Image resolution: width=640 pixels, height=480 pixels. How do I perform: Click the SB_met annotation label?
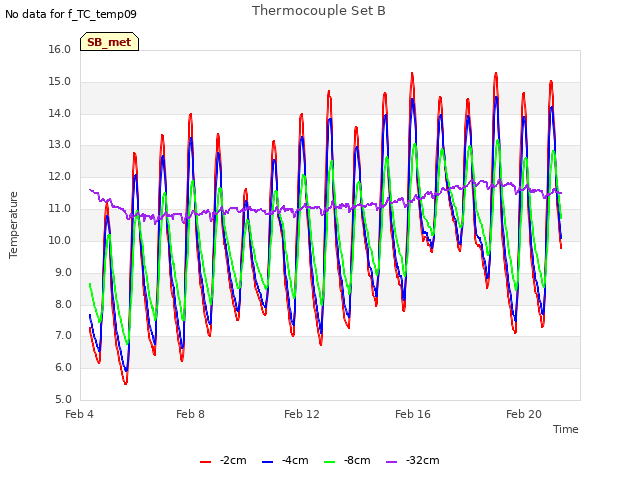(x=109, y=42)
